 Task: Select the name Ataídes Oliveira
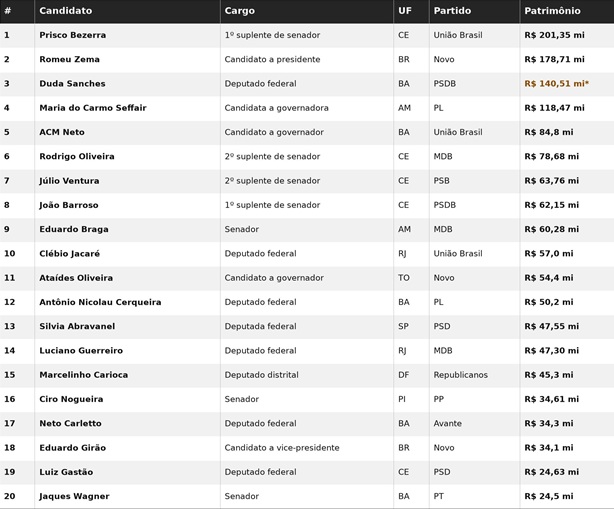pos(76,278)
